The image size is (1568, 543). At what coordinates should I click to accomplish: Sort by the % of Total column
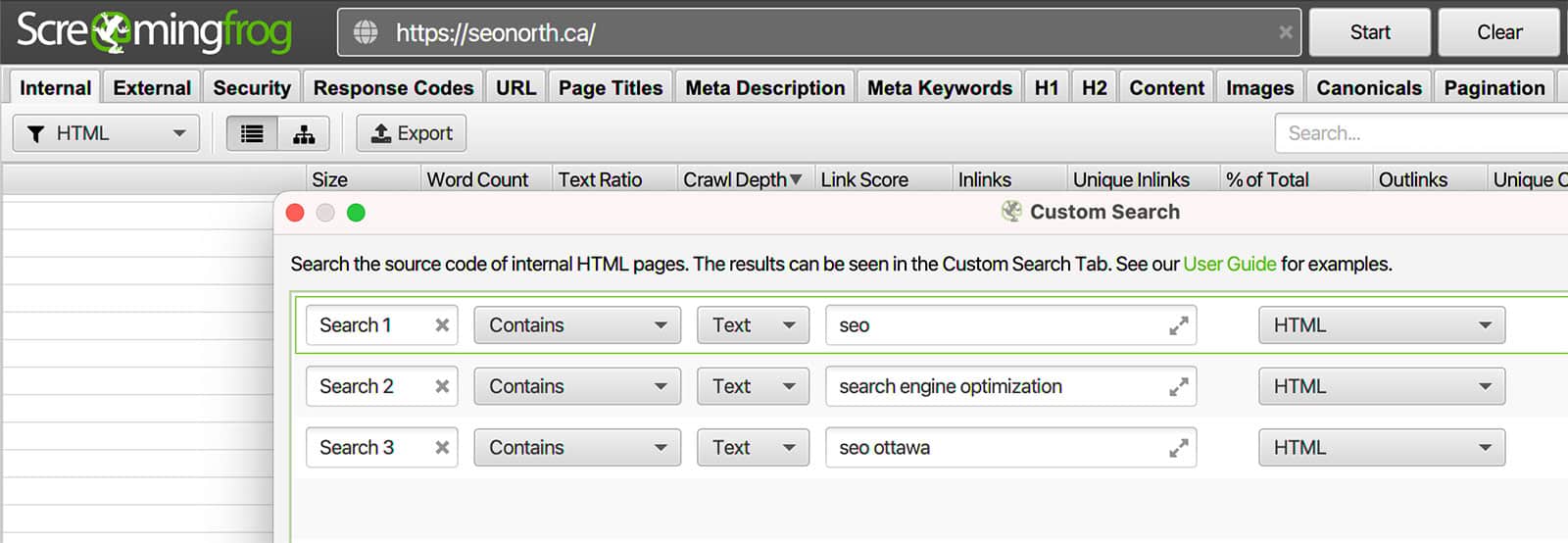(1296, 179)
